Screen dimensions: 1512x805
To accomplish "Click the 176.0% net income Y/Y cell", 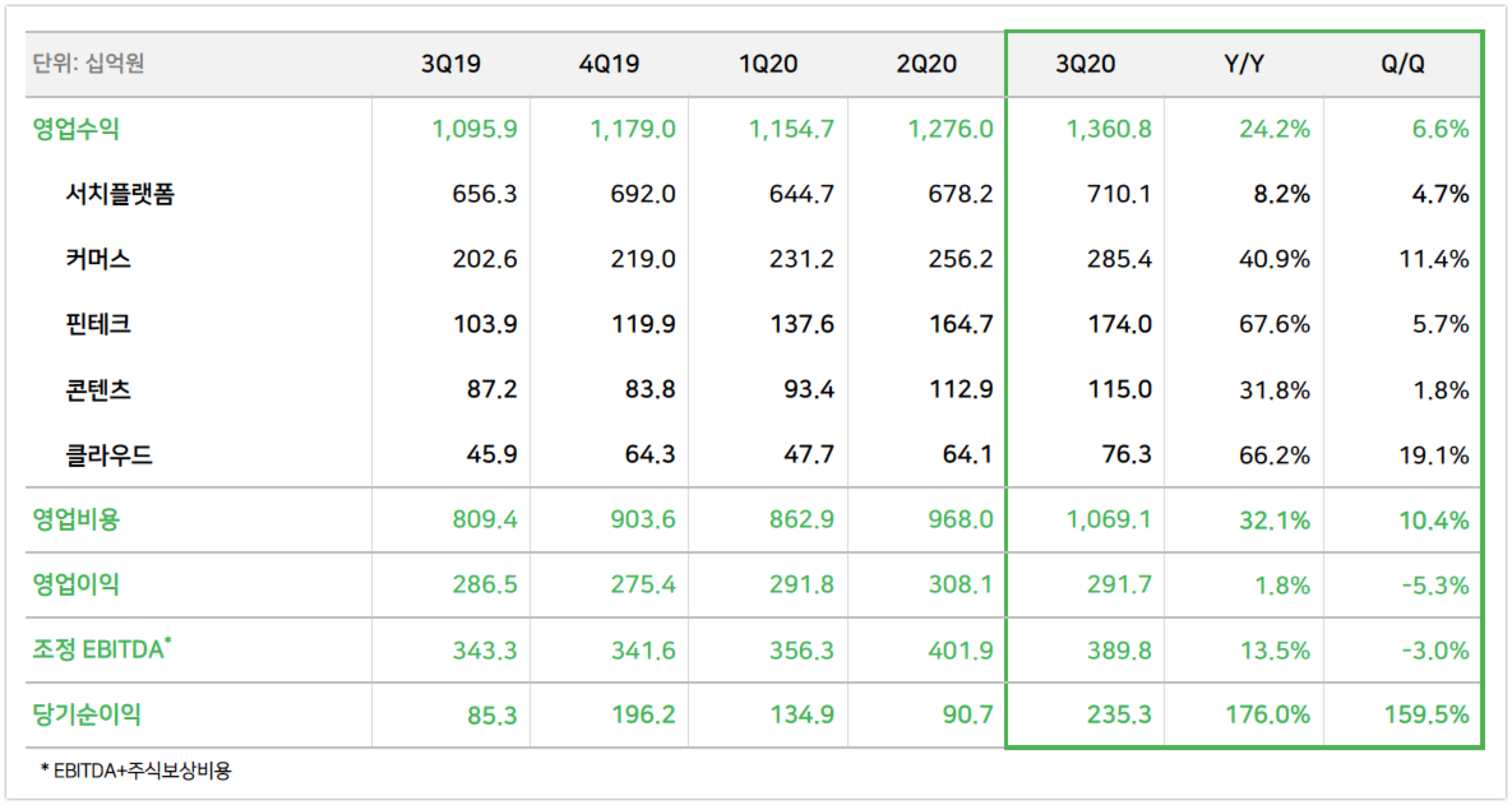I will tap(1267, 714).
